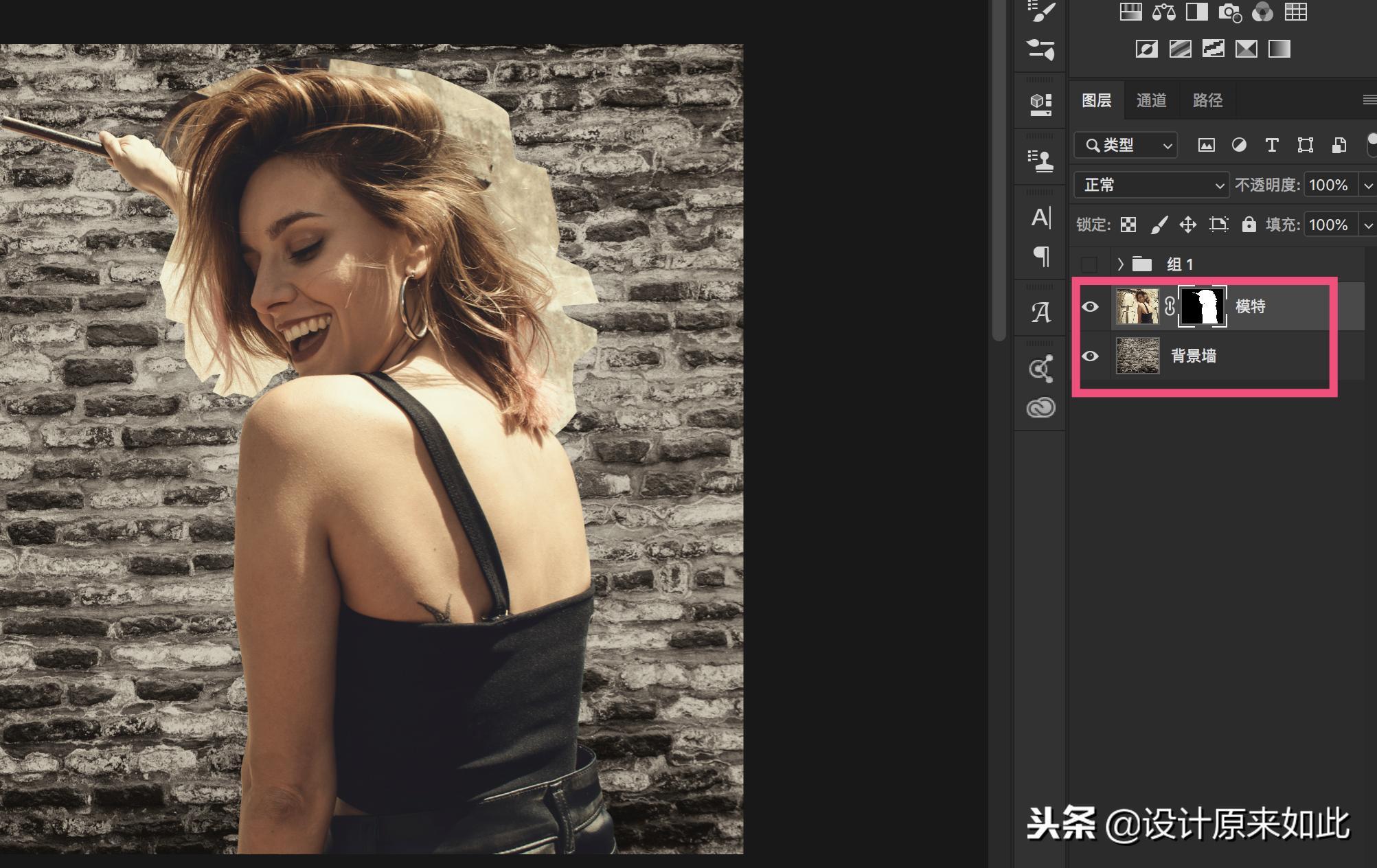The width and height of the screenshot is (1377, 868).
Task: Open the 类型 layer filter dropdown
Action: [1126, 145]
